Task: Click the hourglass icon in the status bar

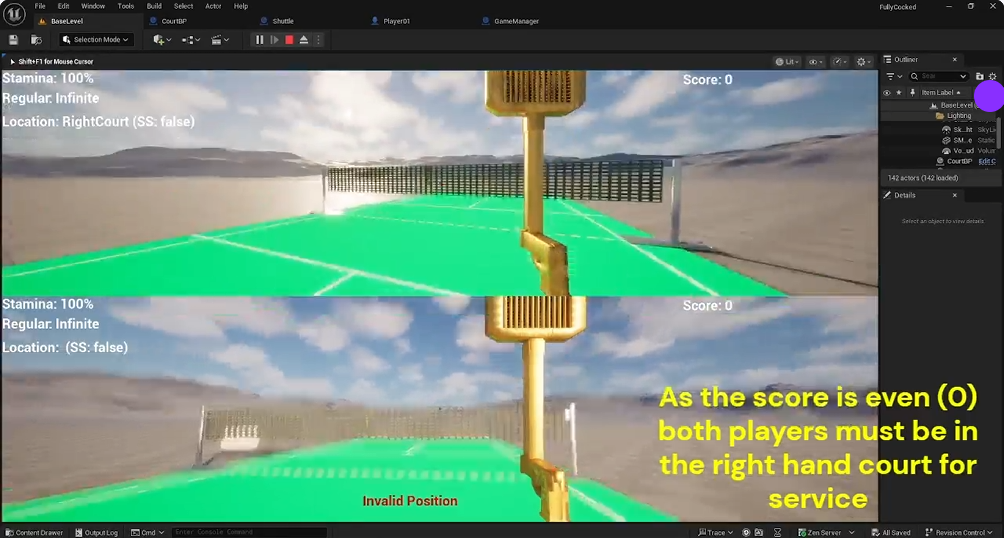Action: 777,532
